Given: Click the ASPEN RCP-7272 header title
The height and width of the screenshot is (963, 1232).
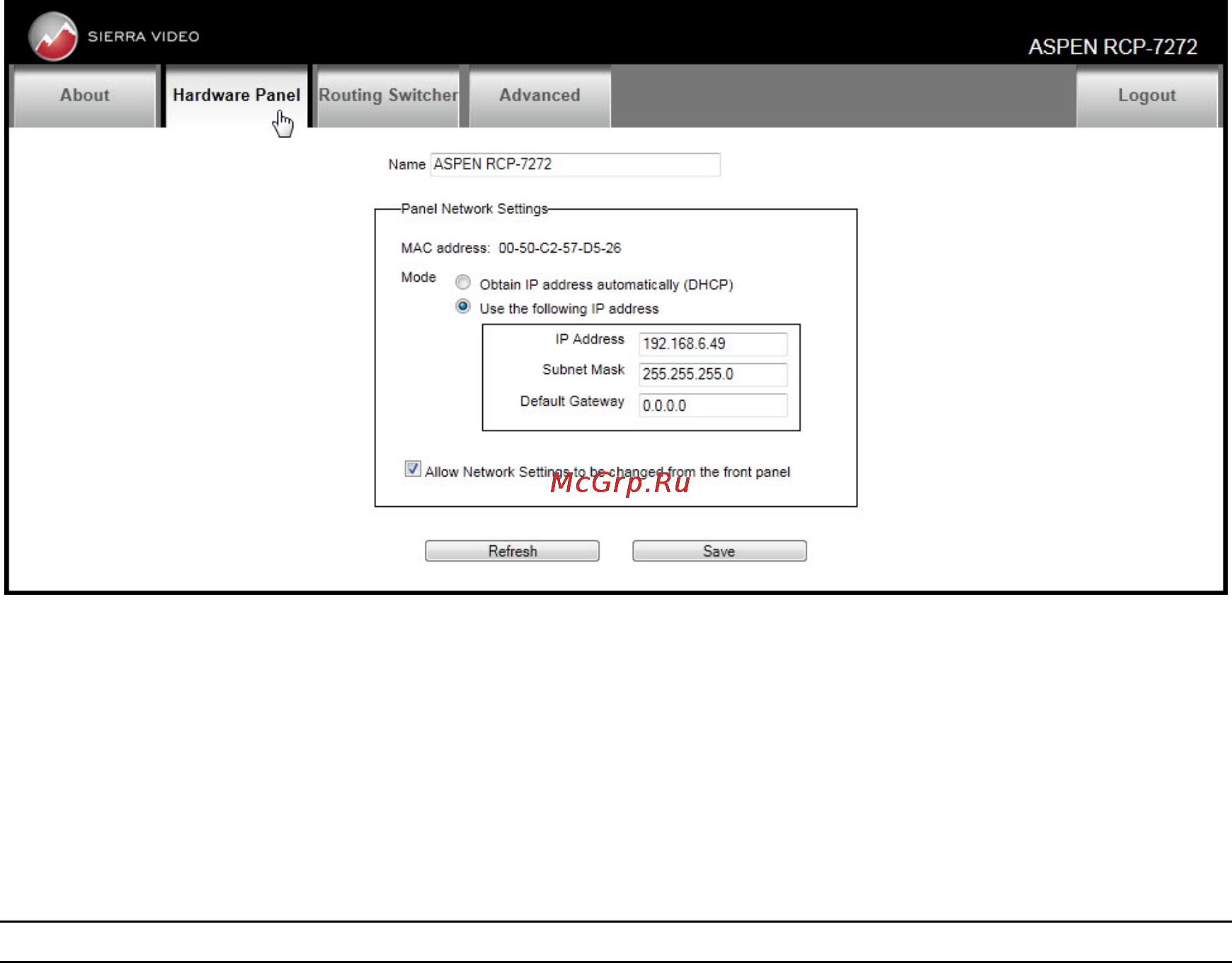Looking at the screenshot, I should click(x=1113, y=47).
